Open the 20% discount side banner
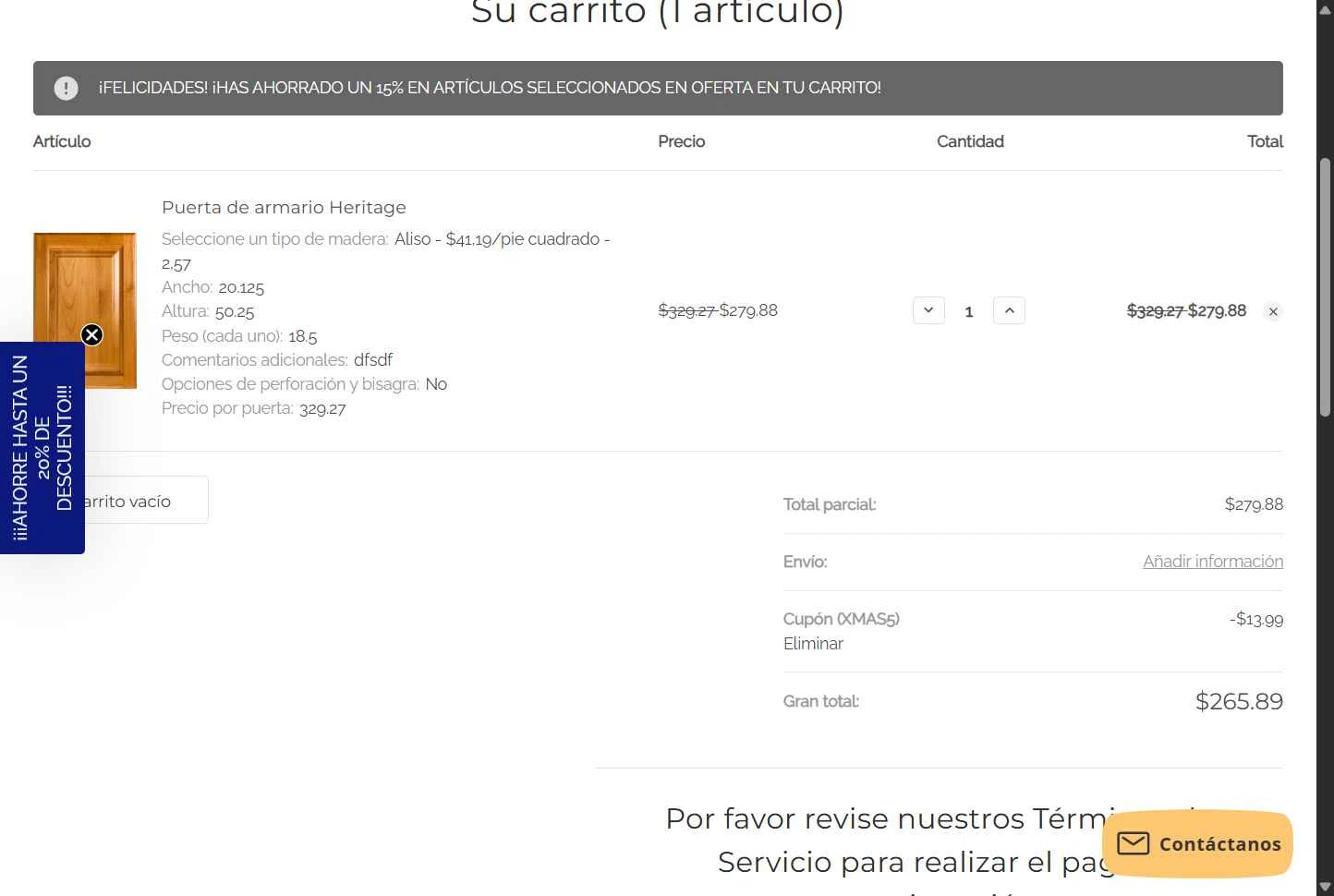Image resolution: width=1334 pixels, height=896 pixels. (x=42, y=448)
